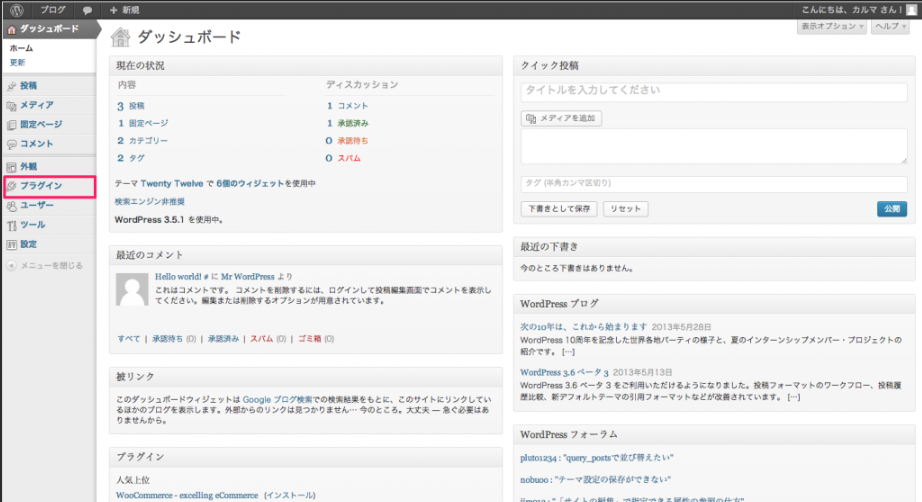
Task: Collapse sidebar with メニューを閉じる
Action: coord(52,266)
